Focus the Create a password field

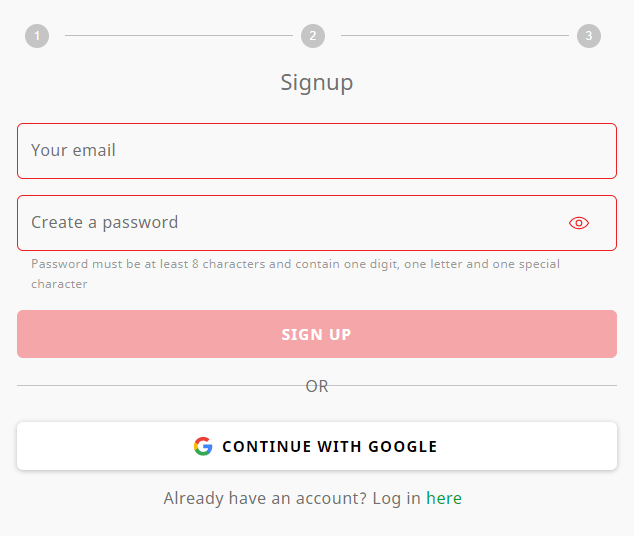point(317,223)
